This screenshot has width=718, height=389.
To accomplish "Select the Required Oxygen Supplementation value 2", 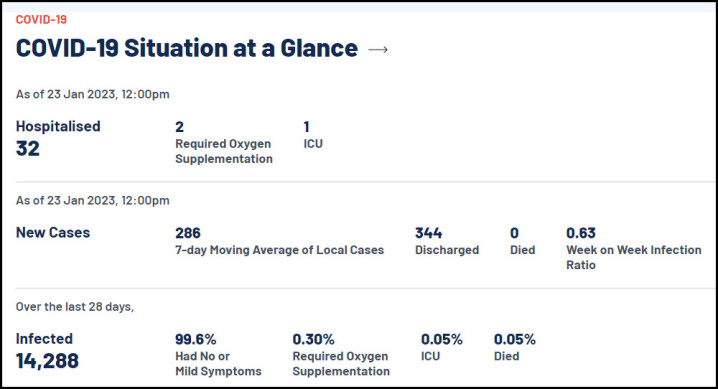I will (180, 127).
